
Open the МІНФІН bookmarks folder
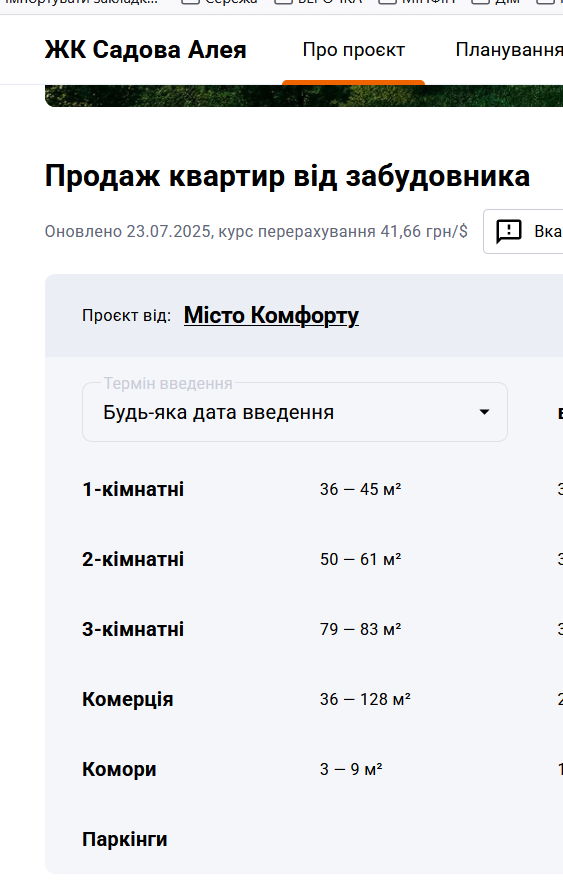pos(417,2)
